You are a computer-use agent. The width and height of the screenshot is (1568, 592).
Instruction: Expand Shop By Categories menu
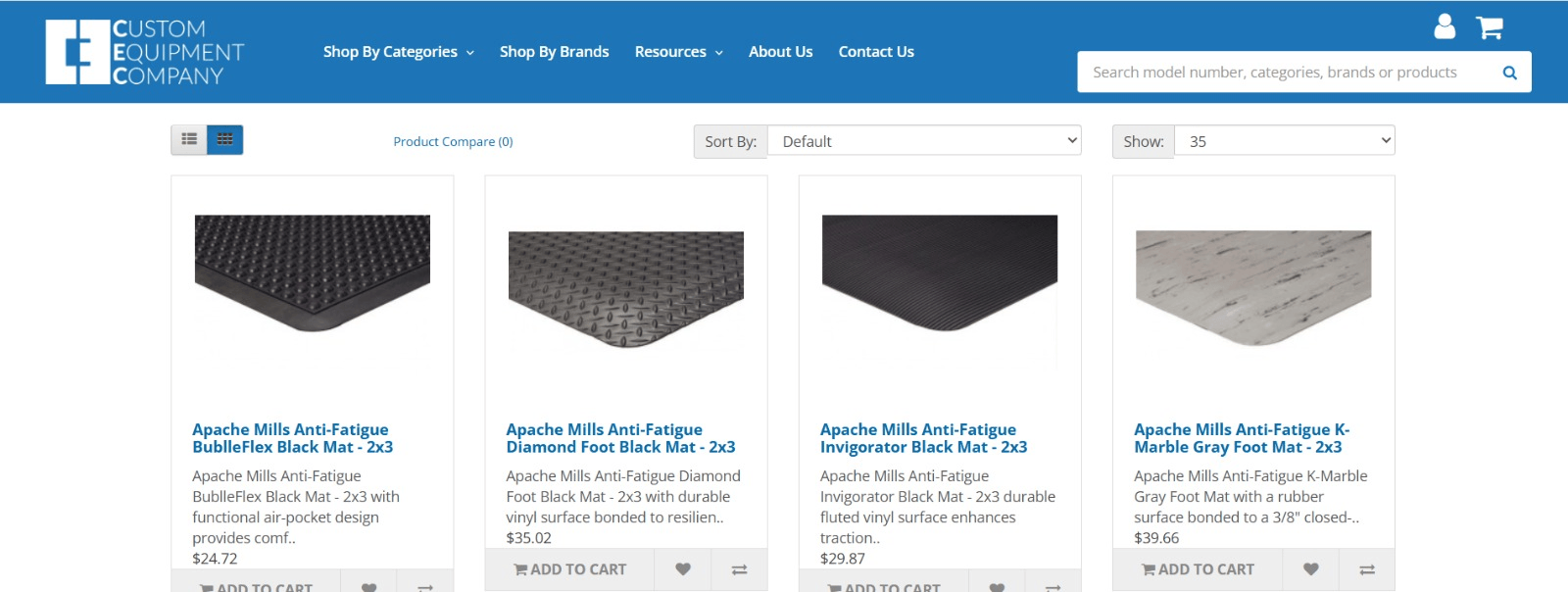point(398,52)
